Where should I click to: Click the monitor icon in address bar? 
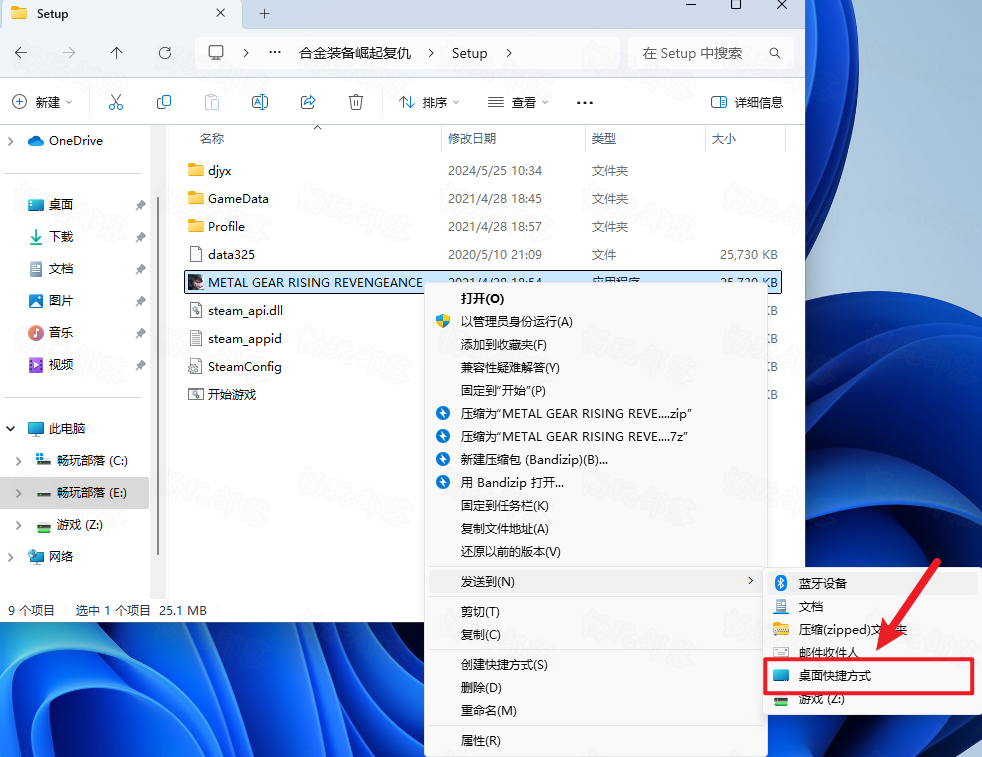point(216,53)
